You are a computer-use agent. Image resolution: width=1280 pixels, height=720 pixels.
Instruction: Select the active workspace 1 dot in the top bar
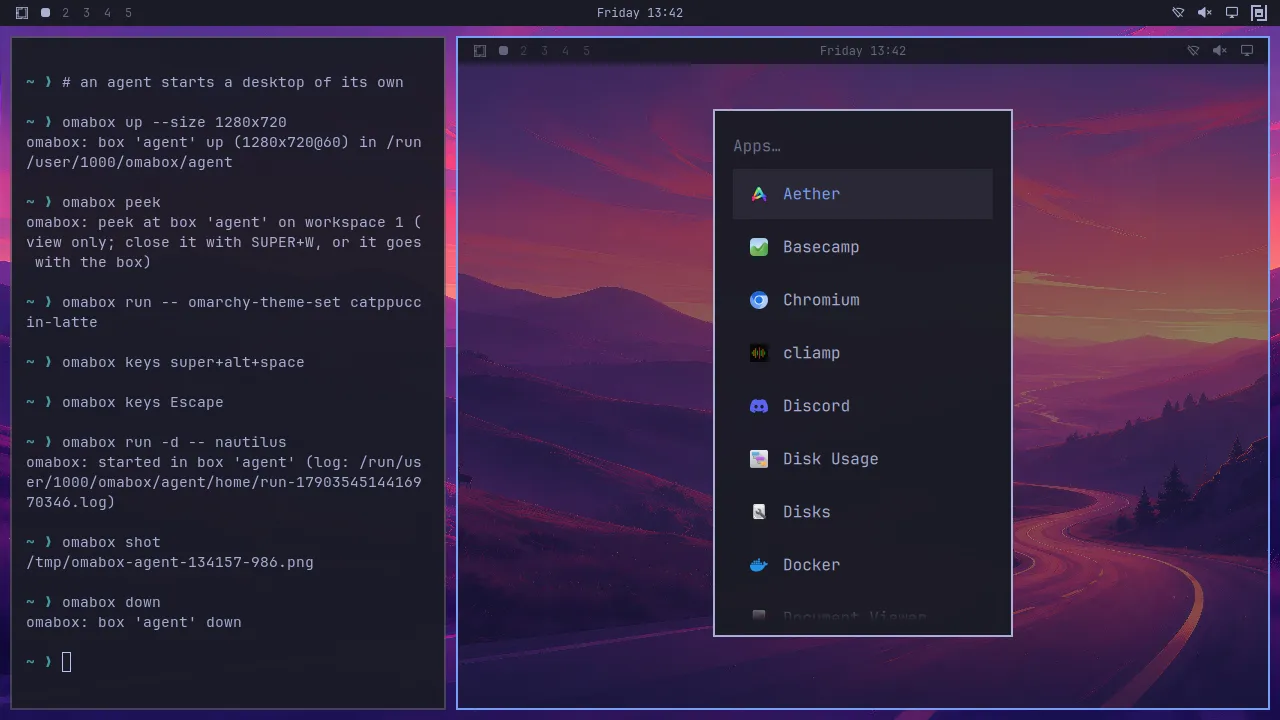click(45, 13)
